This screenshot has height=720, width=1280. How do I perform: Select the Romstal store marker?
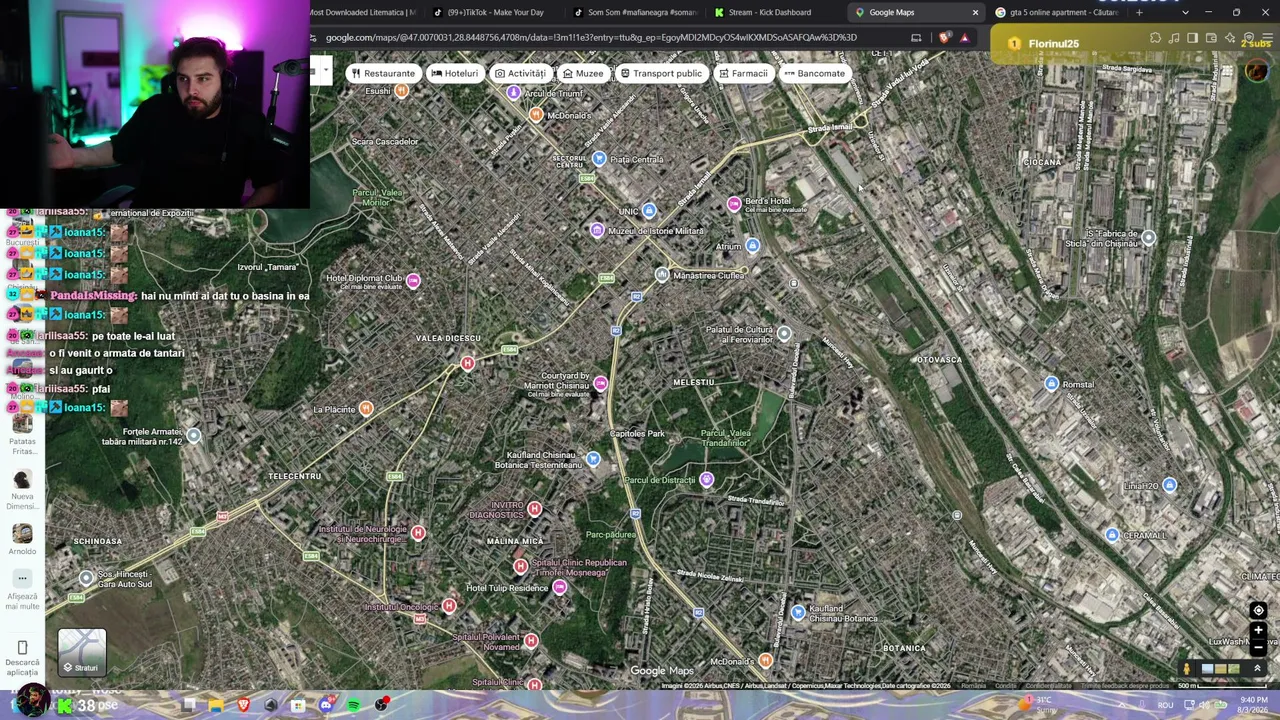tap(1051, 384)
